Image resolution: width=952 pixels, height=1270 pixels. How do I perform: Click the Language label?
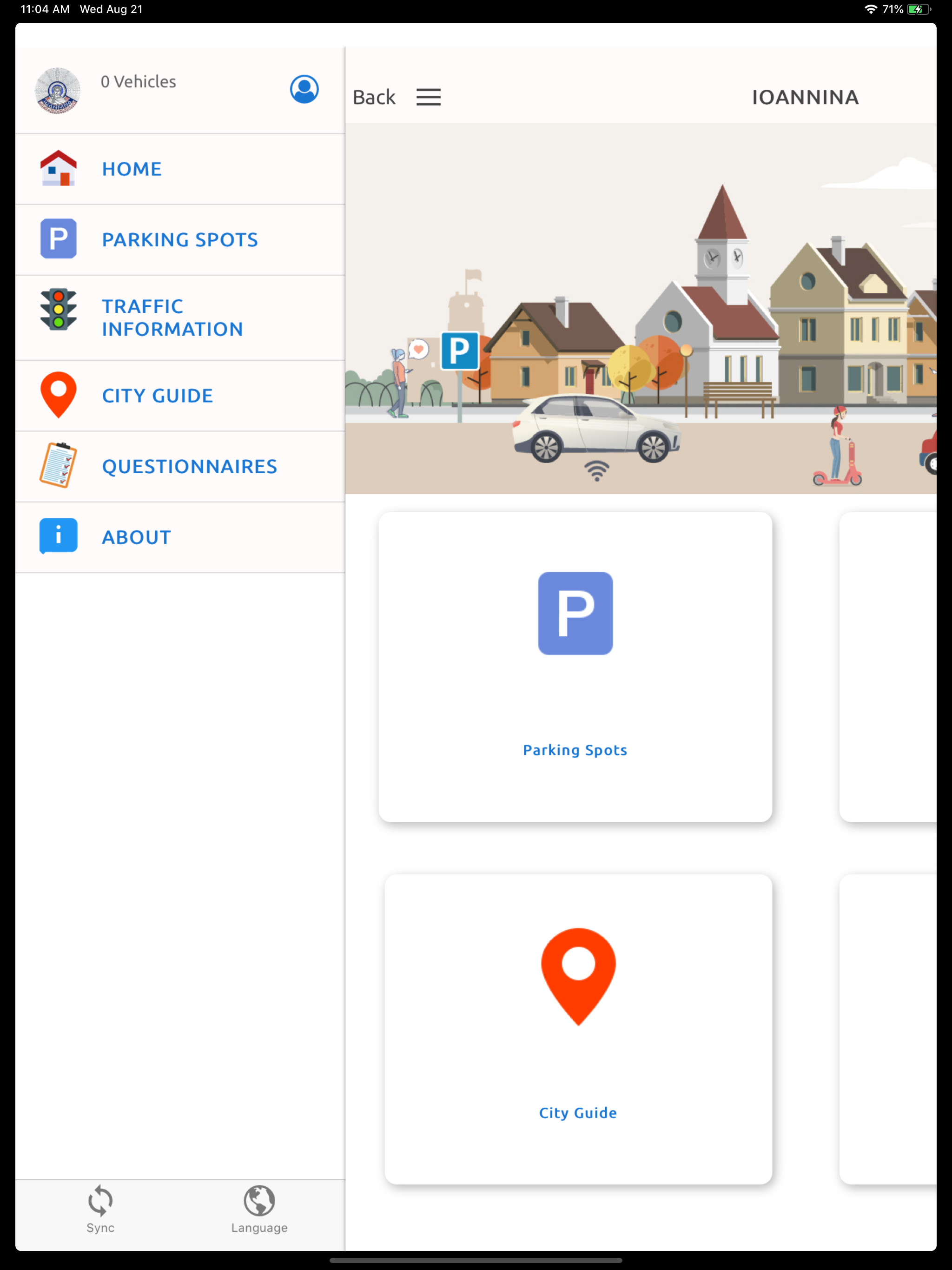point(259,1228)
